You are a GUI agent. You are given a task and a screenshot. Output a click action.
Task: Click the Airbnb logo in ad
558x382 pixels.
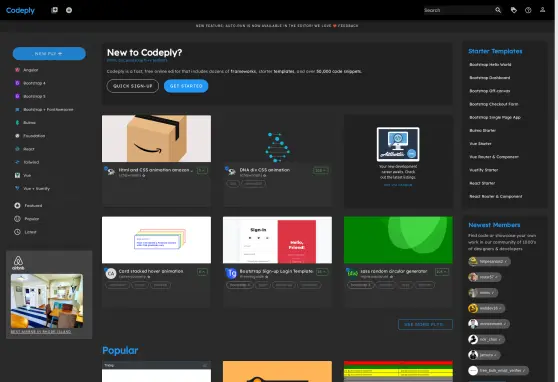pyautogui.click(x=18, y=263)
